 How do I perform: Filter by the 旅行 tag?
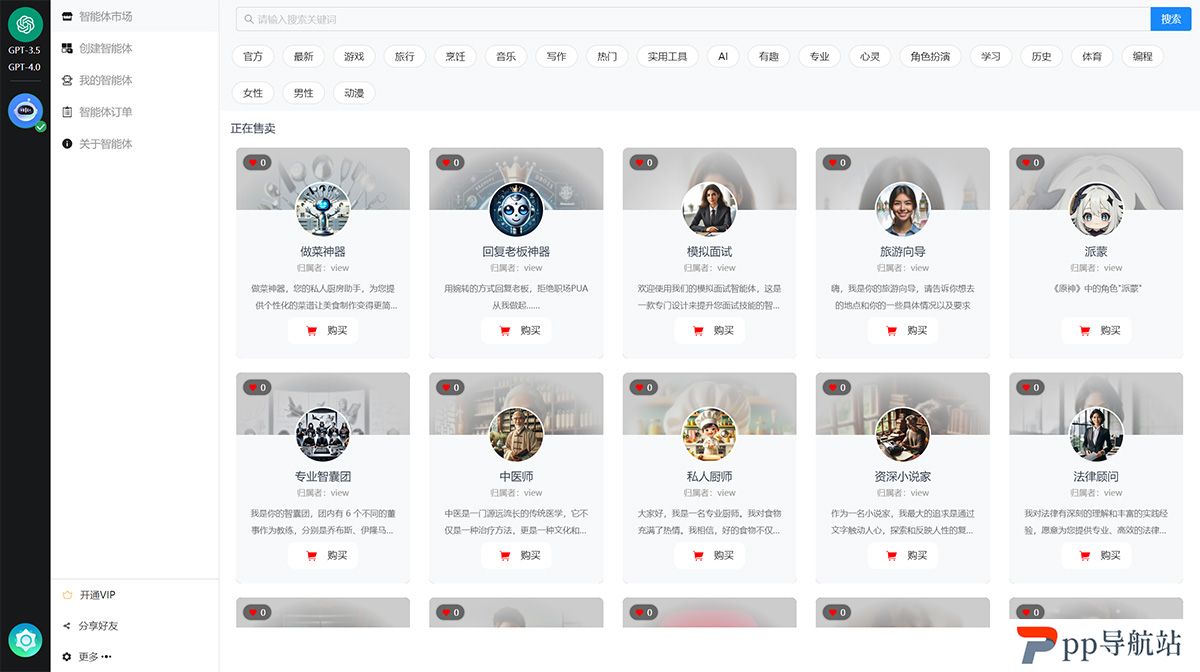405,57
